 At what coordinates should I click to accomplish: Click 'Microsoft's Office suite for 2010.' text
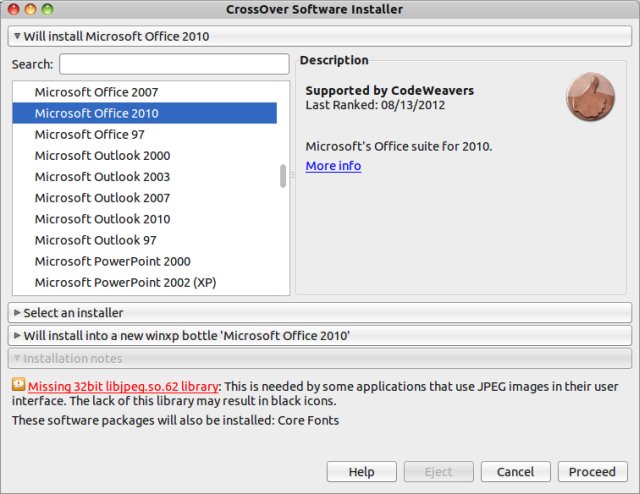pyautogui.click(x=399, y=146)
